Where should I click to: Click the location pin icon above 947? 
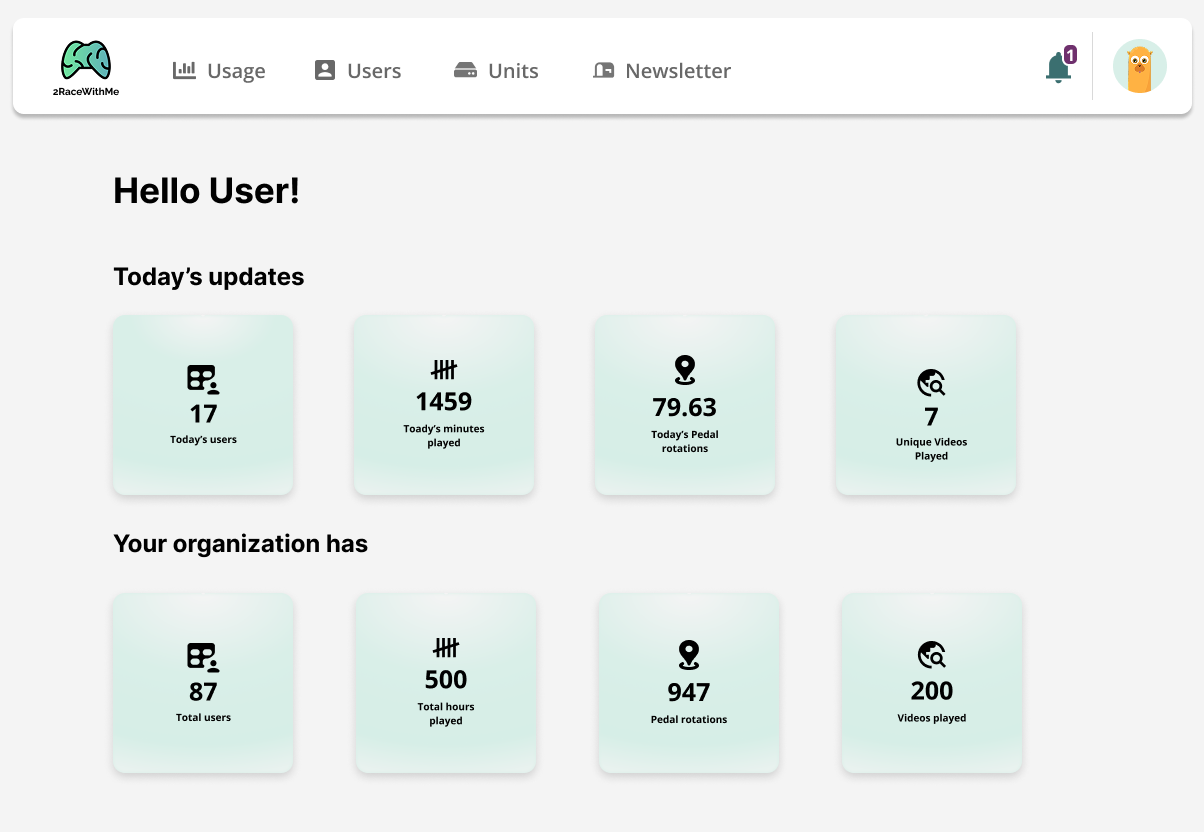tap(689, 656)
